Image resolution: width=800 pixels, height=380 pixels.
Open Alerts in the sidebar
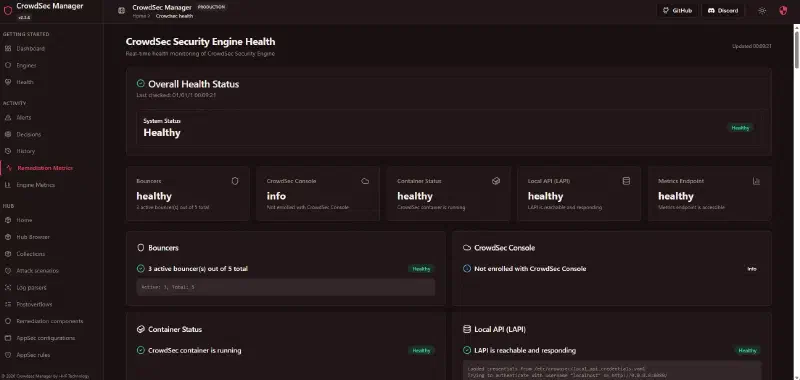point(23,117)
